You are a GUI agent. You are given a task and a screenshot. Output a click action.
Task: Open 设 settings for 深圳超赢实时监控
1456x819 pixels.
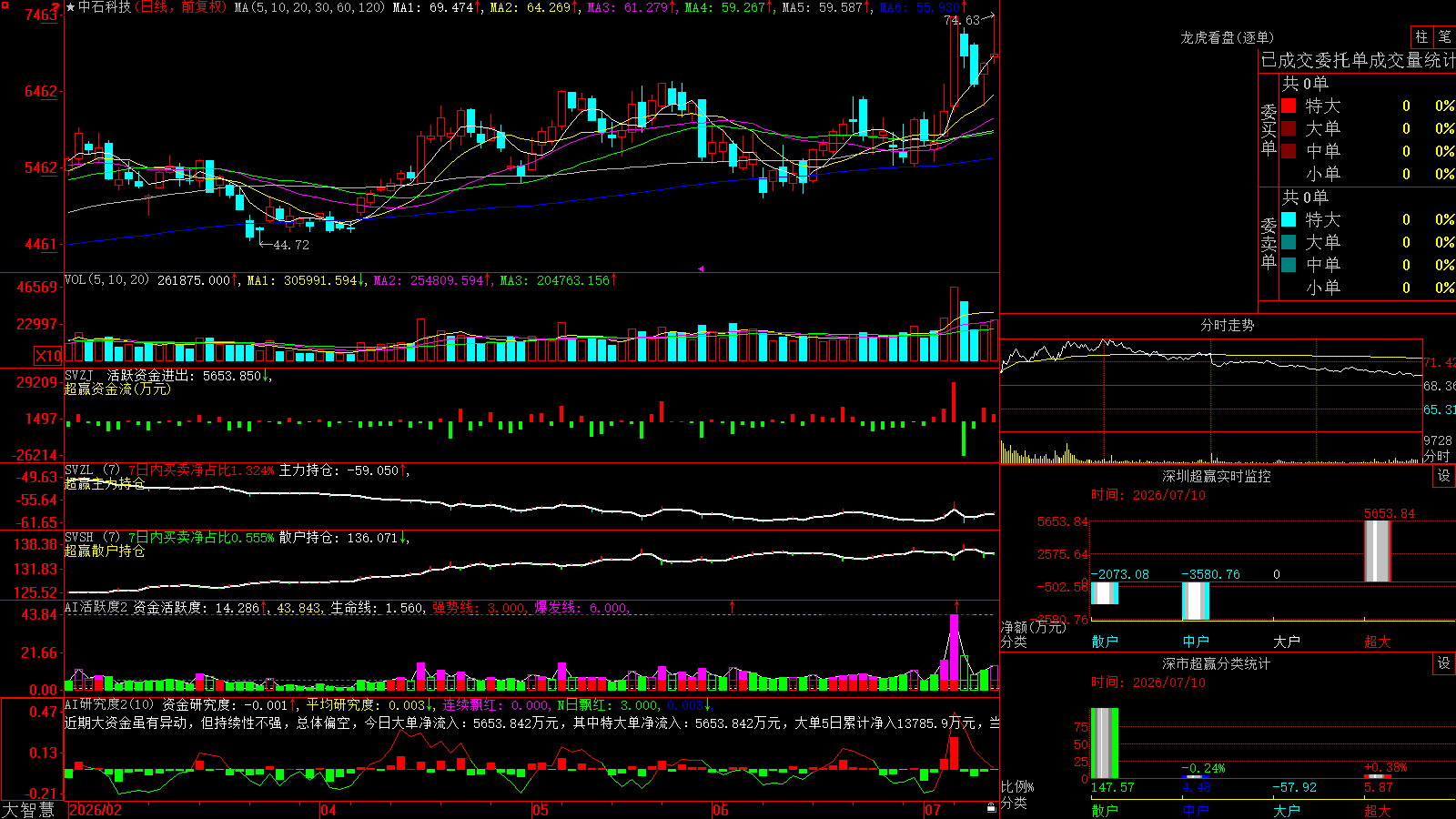(1444, 476)
